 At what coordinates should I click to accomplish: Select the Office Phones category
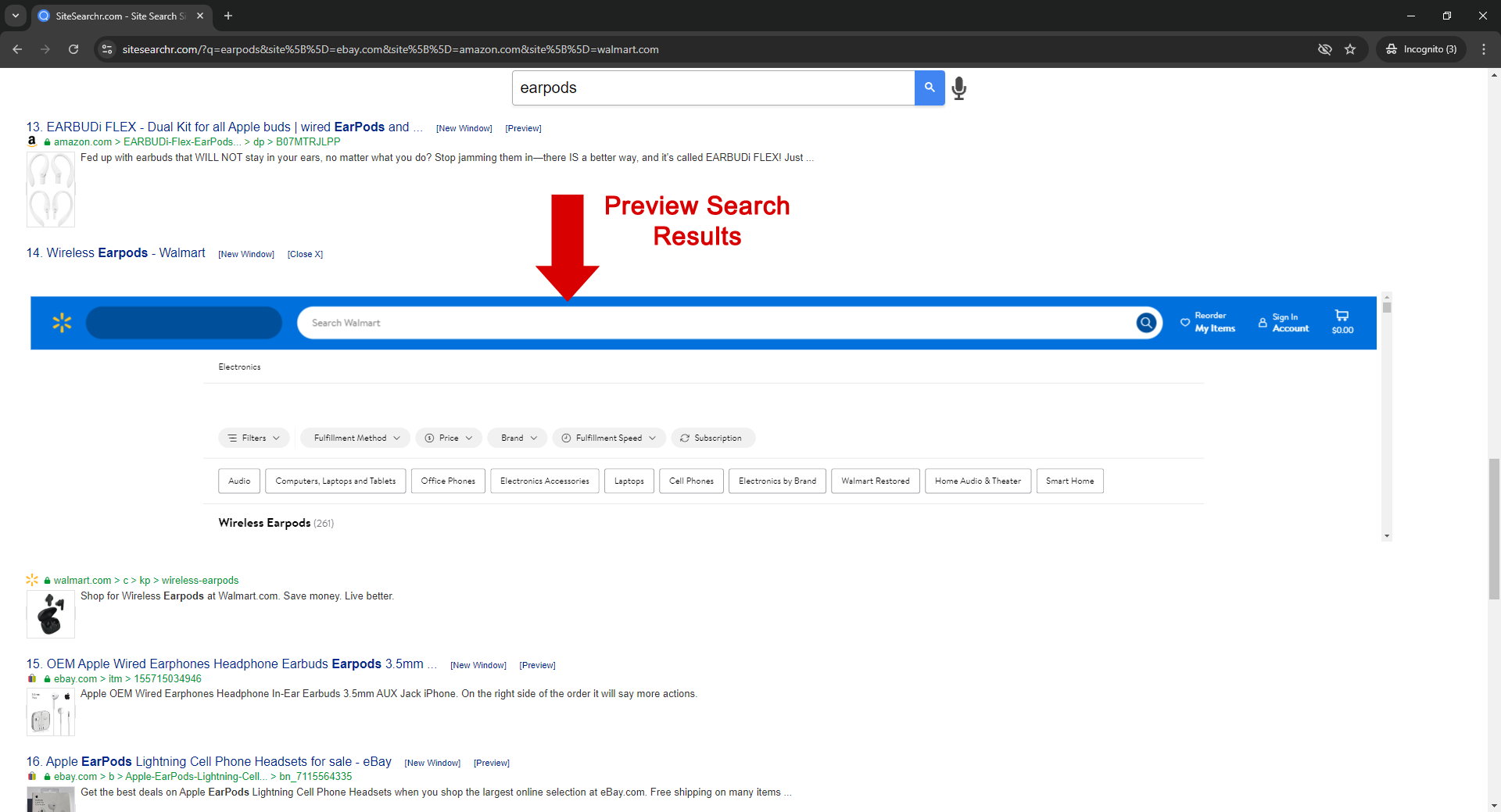448,481
